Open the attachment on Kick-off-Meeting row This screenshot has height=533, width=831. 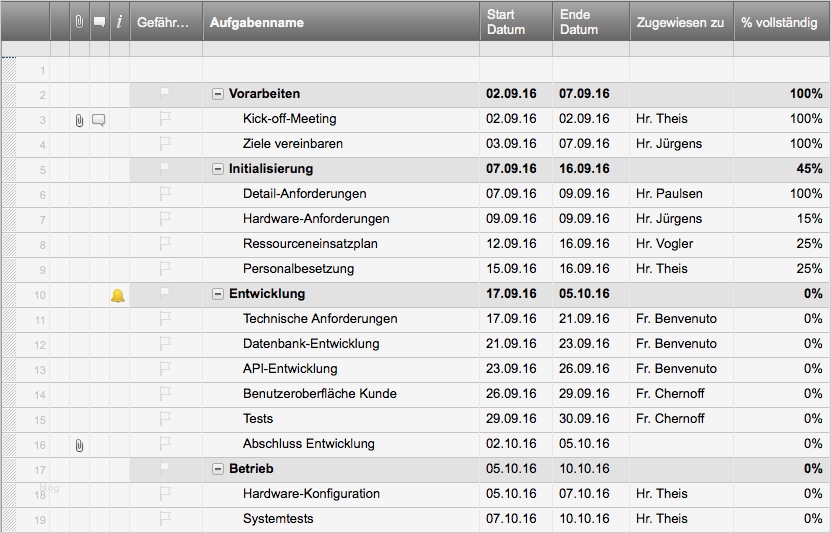[x=79, y=120]
